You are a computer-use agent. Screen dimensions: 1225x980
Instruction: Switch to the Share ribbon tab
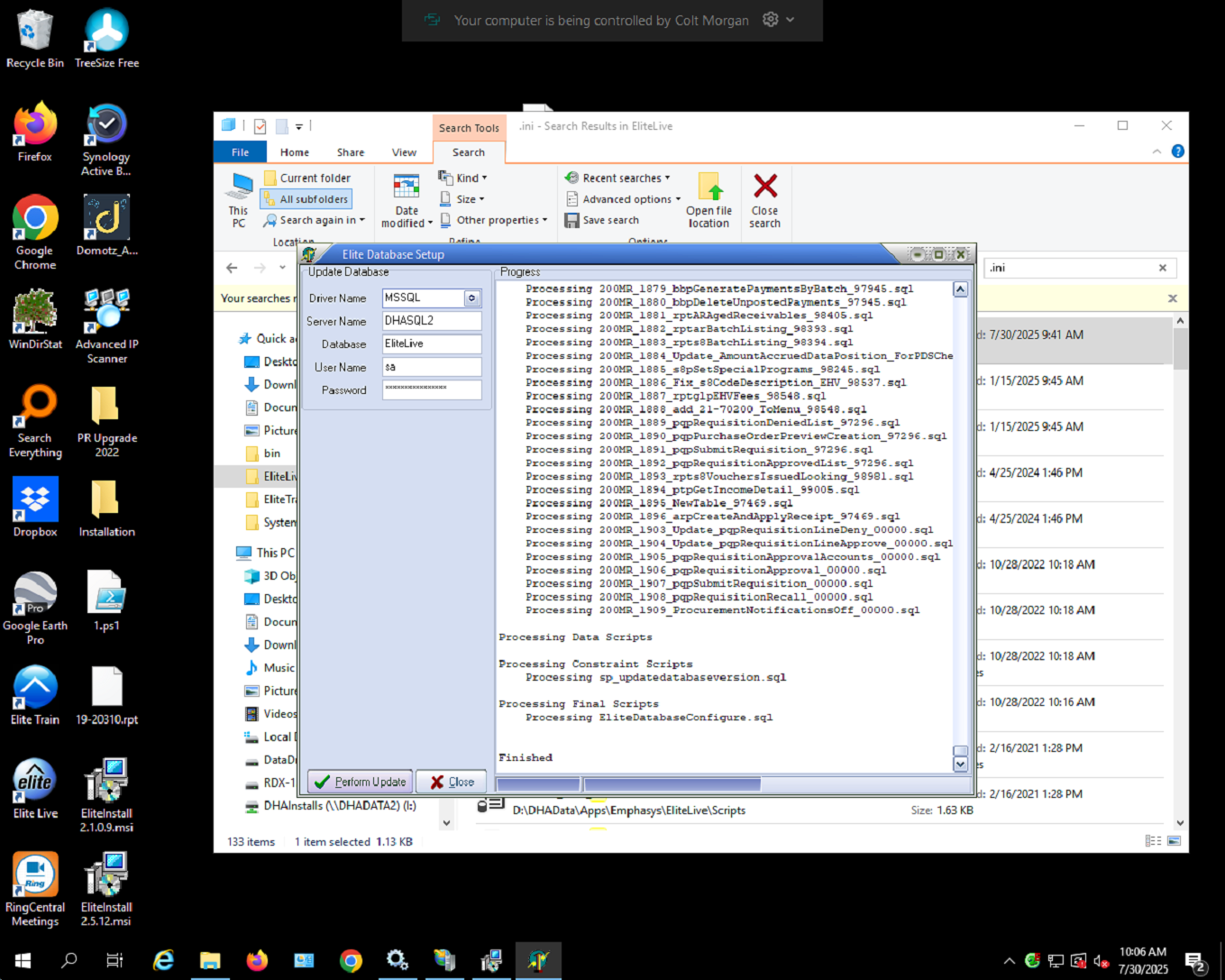[351, 152]
